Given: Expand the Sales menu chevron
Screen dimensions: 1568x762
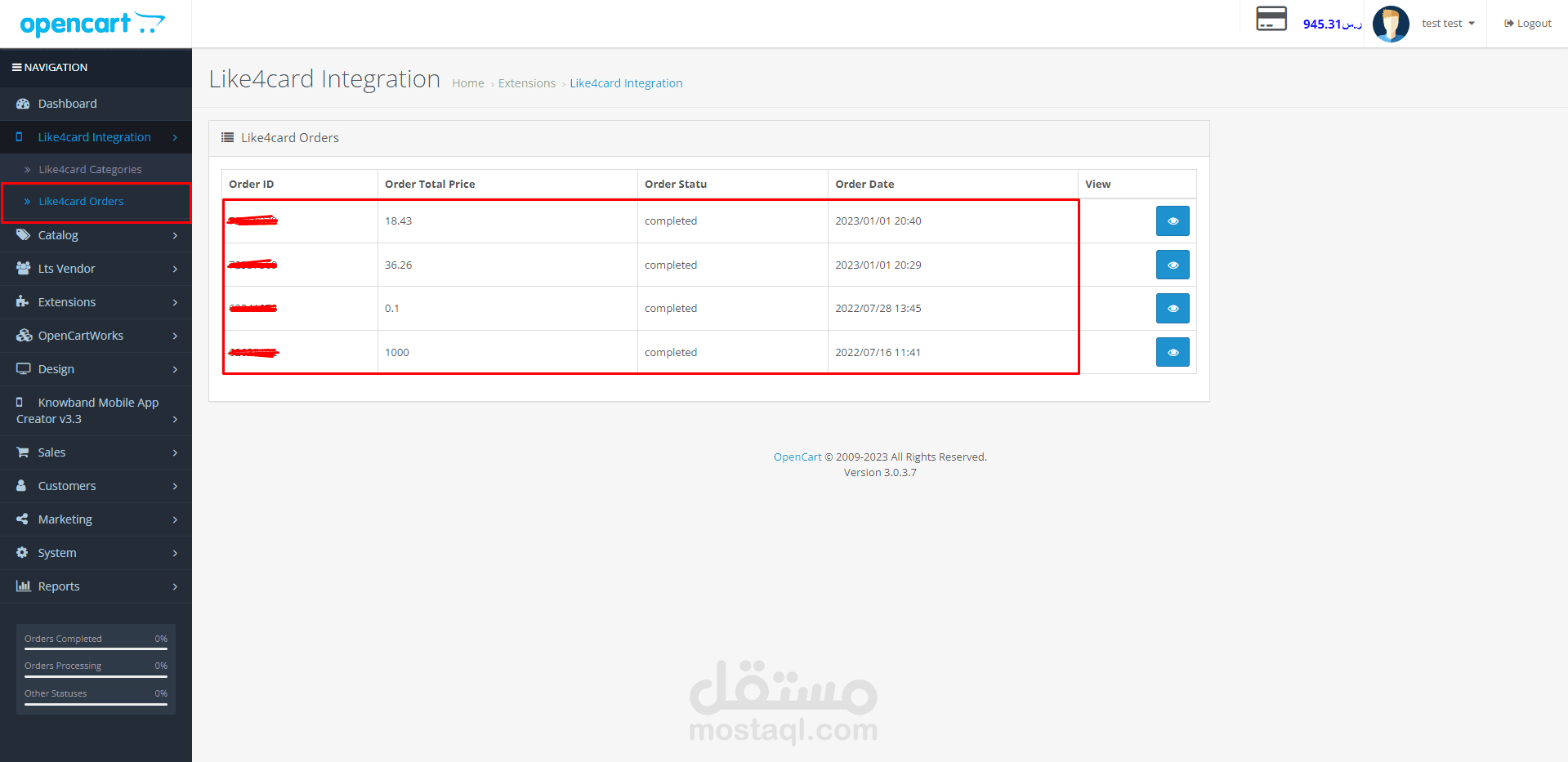Looking at the screenshot, I should coord(175,453).
